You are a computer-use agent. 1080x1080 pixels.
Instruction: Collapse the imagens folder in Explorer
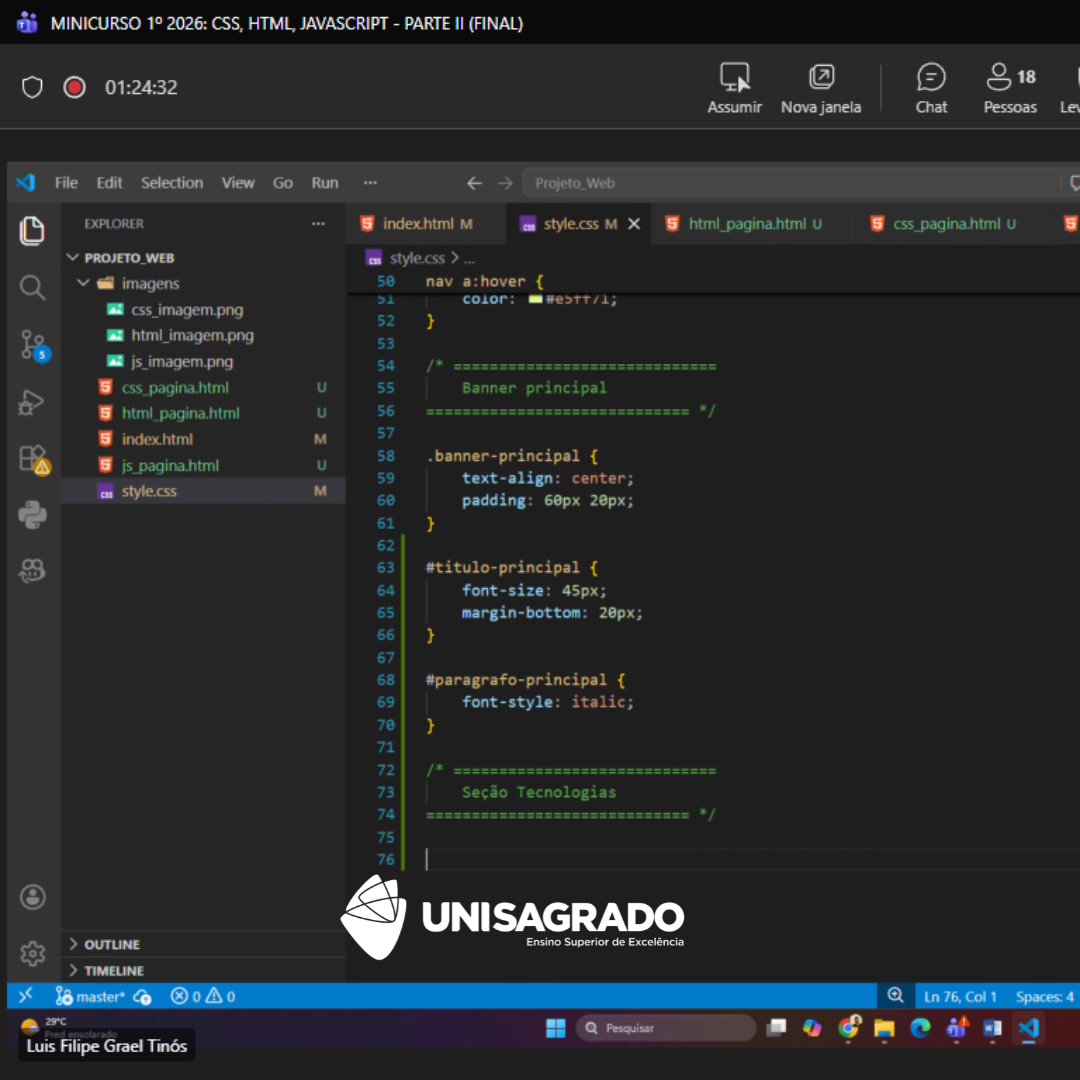(84, 283)
